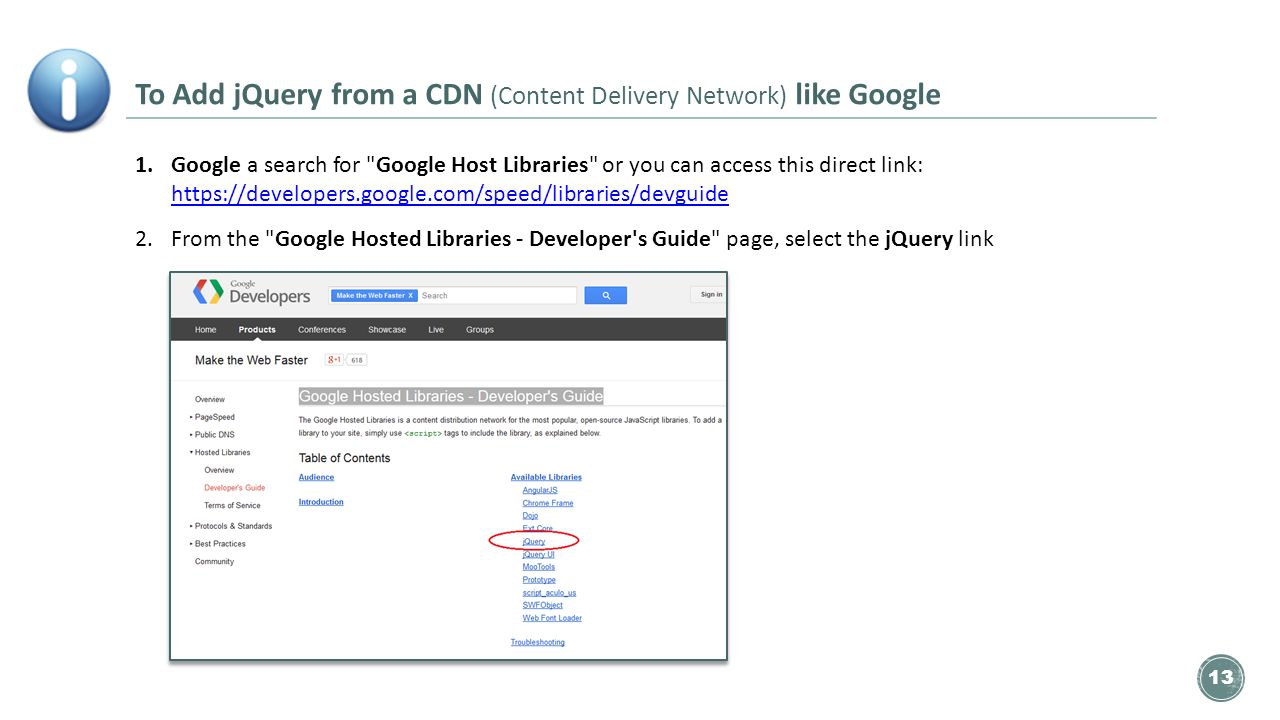Image resolution: width=1280 pixels, height=720 pixels.
Task: Focus the Search input field
Action: [497, 296]
